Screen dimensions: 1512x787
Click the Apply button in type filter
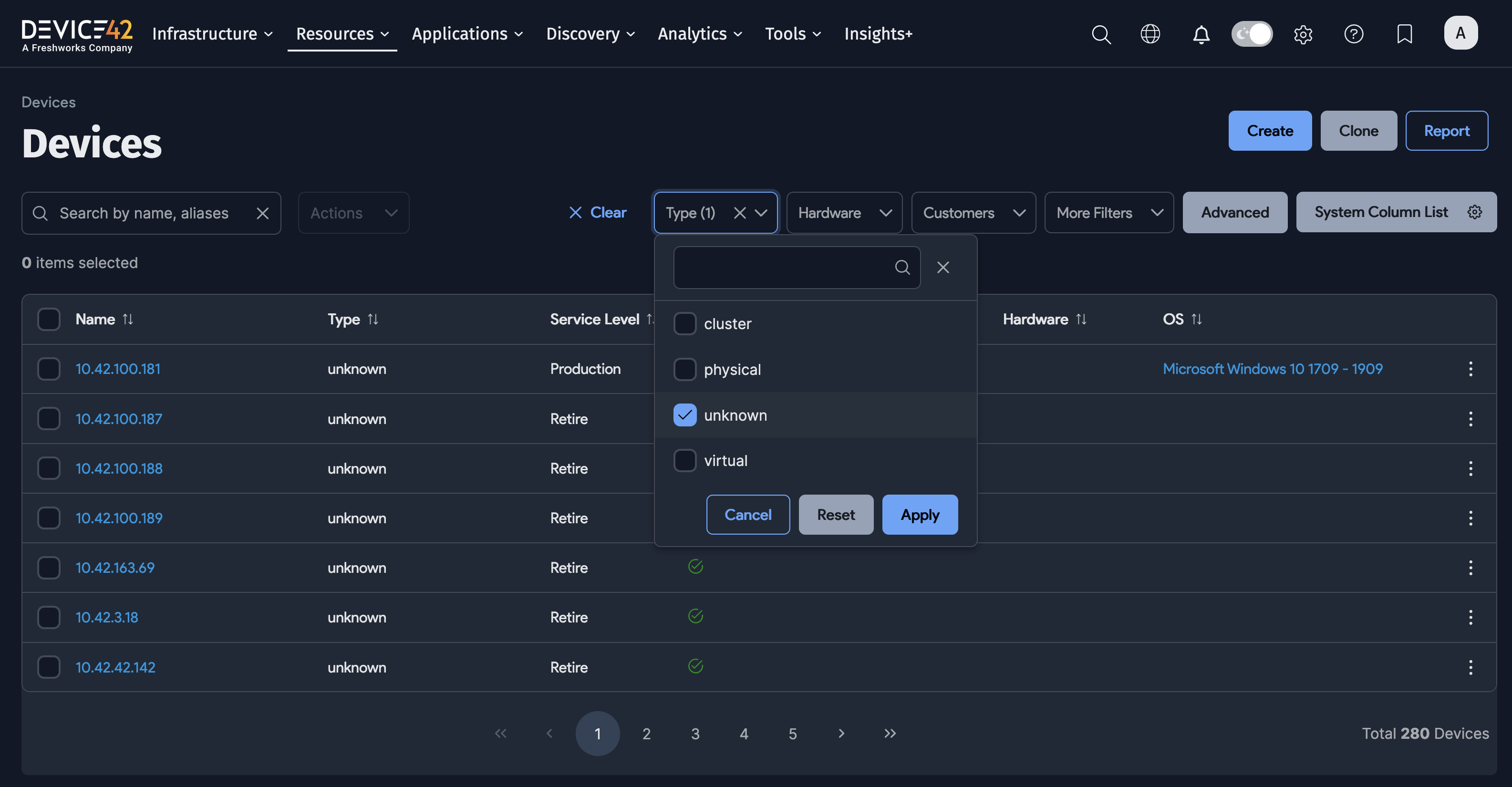[x=920, y=515]
